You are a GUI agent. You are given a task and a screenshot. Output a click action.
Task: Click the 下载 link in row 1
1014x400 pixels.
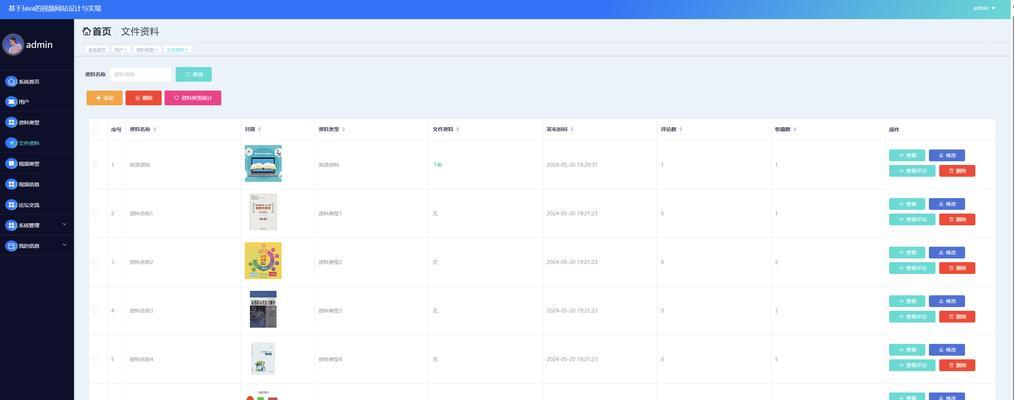tap(437, 165)
